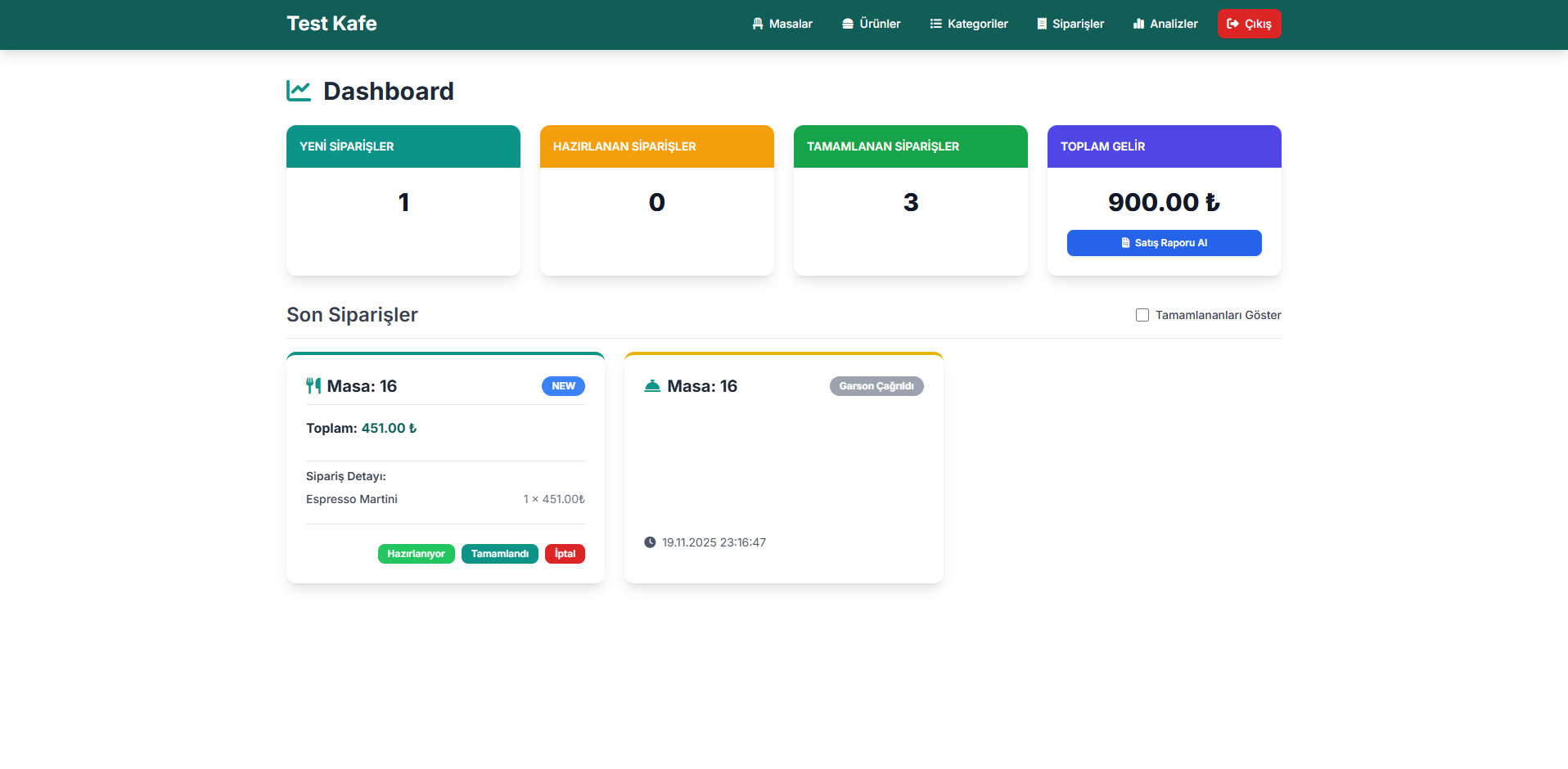1568x769 pixels.
Task: Click the fork and knife icon on Masa 16
Action: [313, 386]
